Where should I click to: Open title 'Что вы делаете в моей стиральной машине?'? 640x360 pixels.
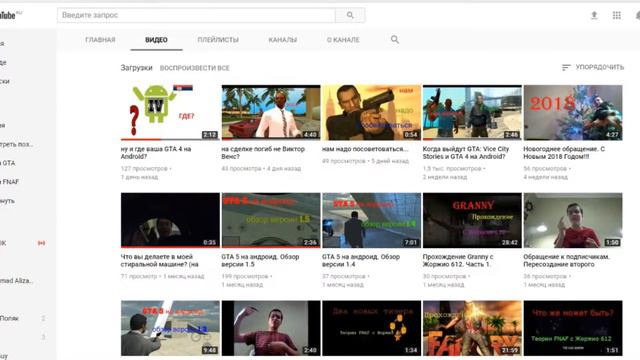(160, 260)
